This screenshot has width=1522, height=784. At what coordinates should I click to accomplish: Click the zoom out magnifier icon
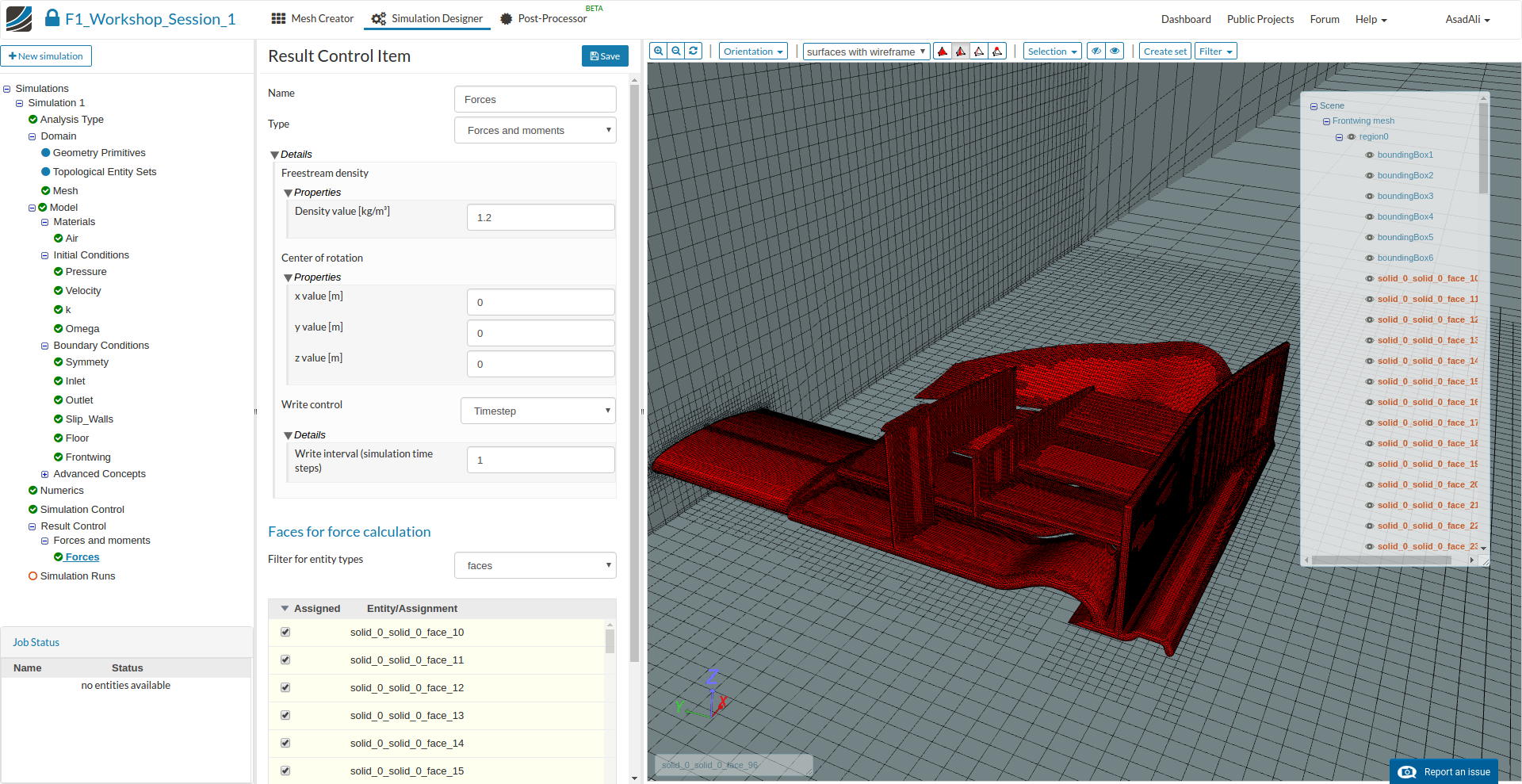tap(676, 51)
